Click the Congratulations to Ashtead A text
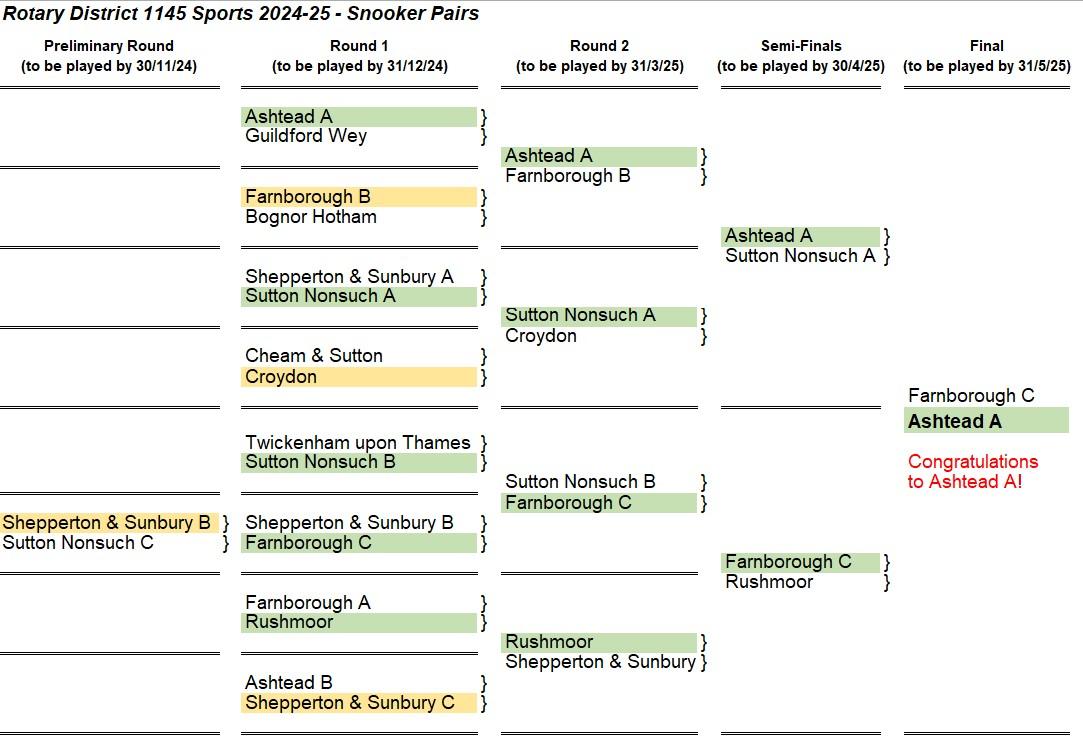Image resolution: width=1083 pixels, height=738 pixels. tap(972, 471)
